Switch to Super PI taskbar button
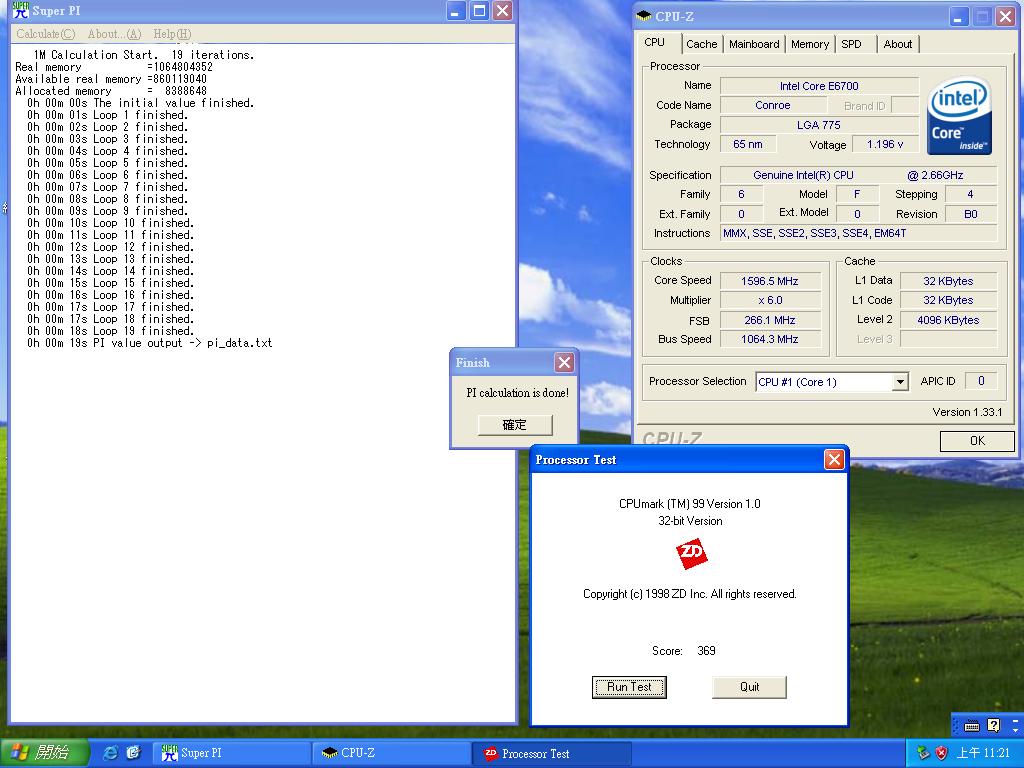This screenshot has height=768, width=1024. point(231,753)
